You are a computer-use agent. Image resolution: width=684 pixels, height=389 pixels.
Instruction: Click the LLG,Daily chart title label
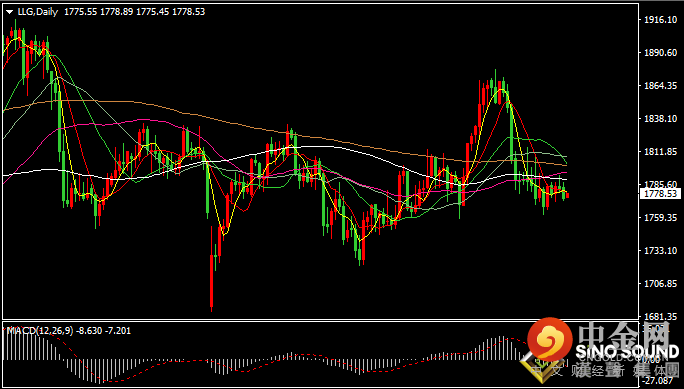point(38,12)
